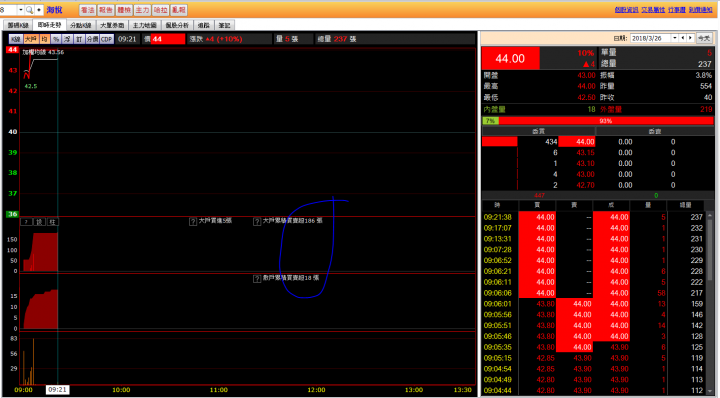The image size is (720, 398).
Task: Toggle the button between 浮 and 分價
Action: coord(79,39)
